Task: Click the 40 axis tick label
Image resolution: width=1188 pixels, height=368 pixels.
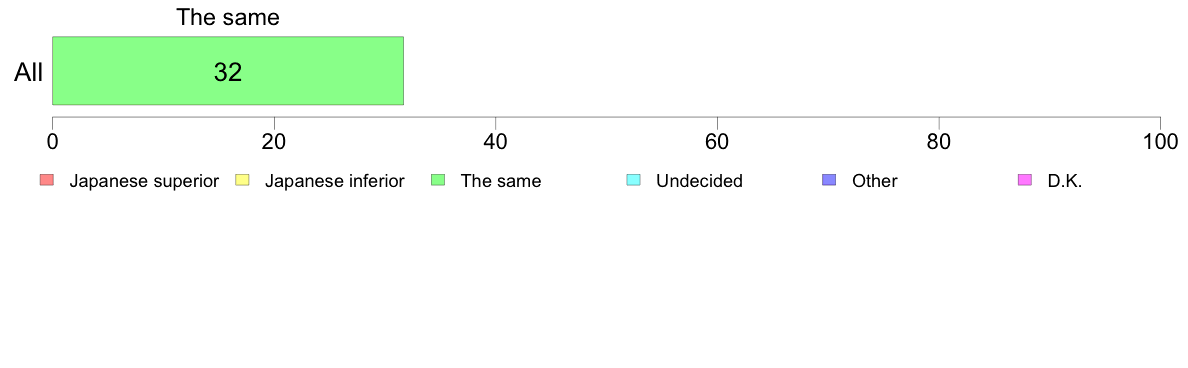Action: pos(496,142)
